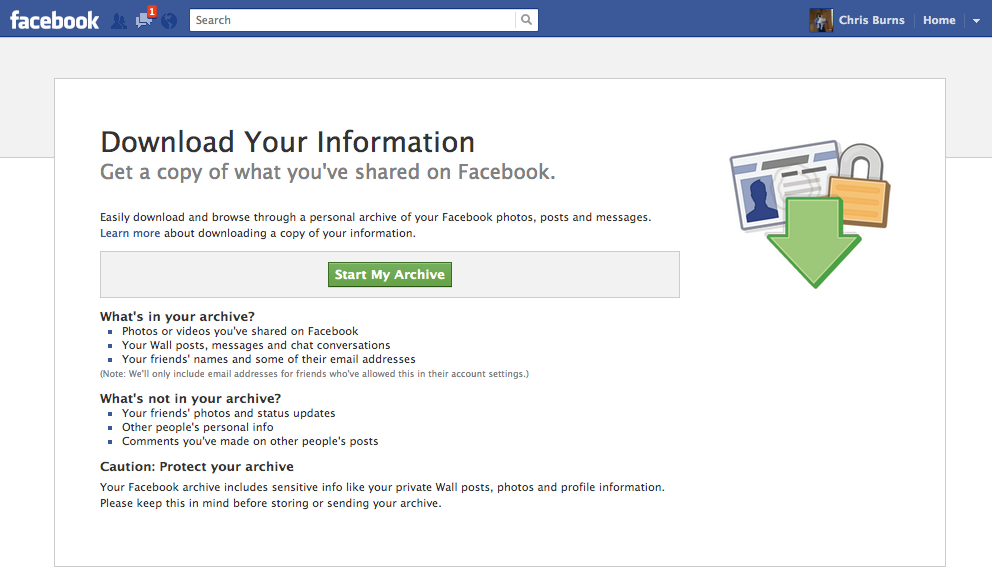992x578 pixels.
Task: Click the What's in your archive heading
Action: coord(177,316)
